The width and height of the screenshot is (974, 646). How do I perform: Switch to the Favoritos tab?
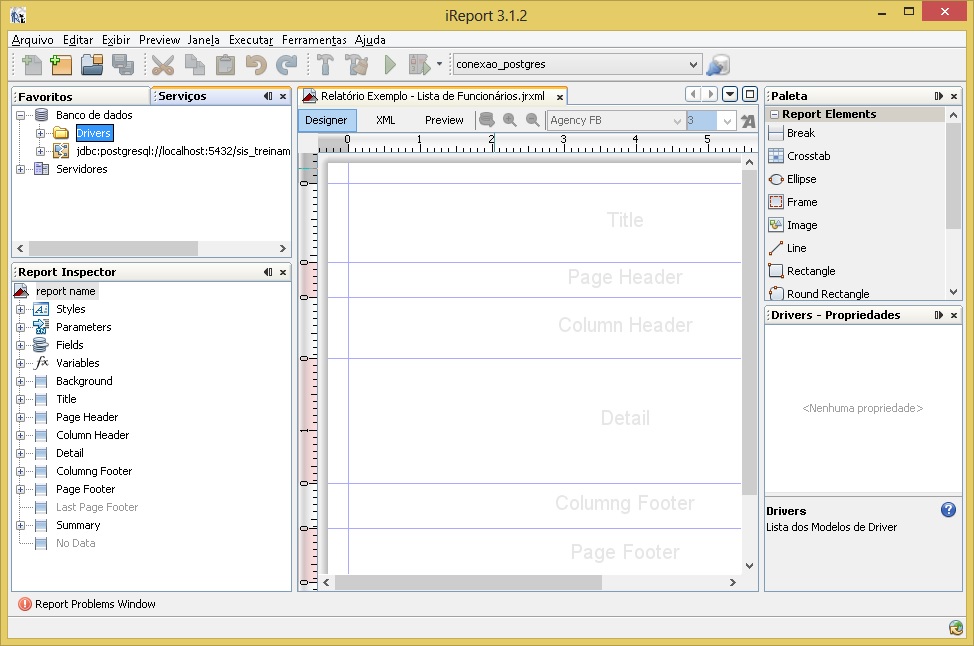pos(46,96)
